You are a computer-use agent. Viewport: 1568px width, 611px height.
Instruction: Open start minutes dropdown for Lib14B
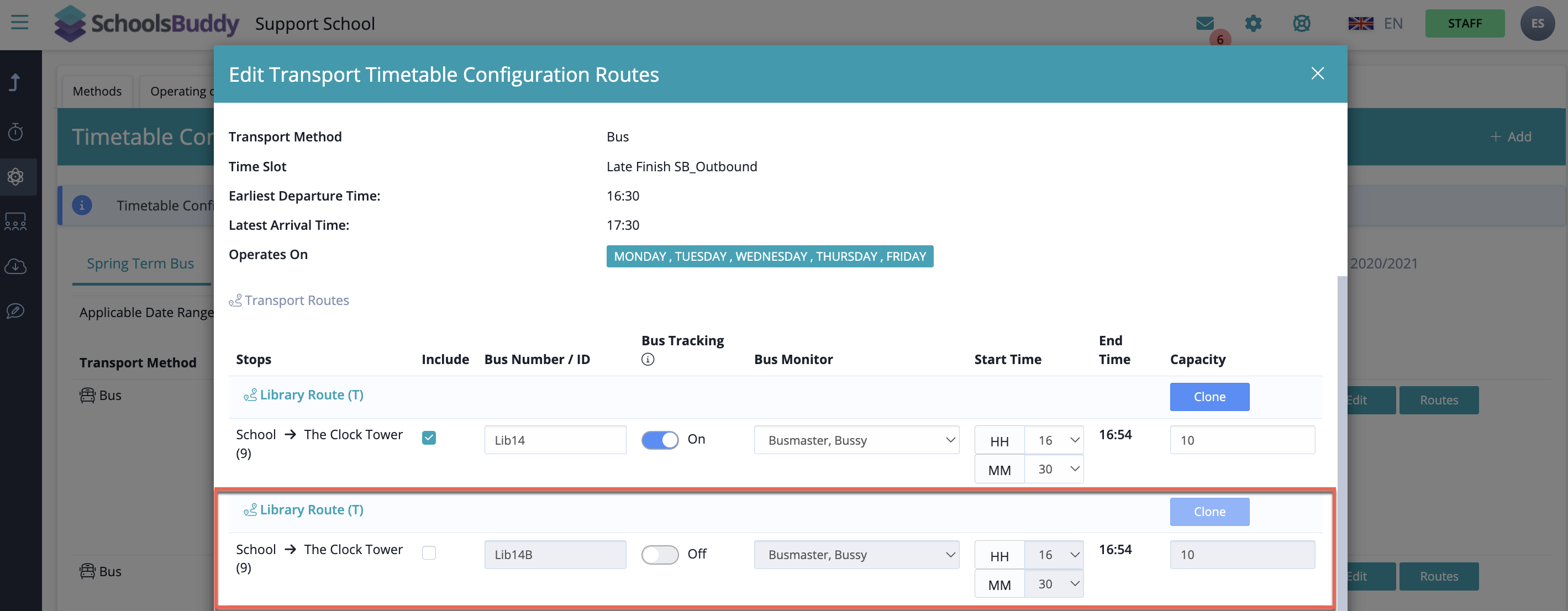point(1053,584)
